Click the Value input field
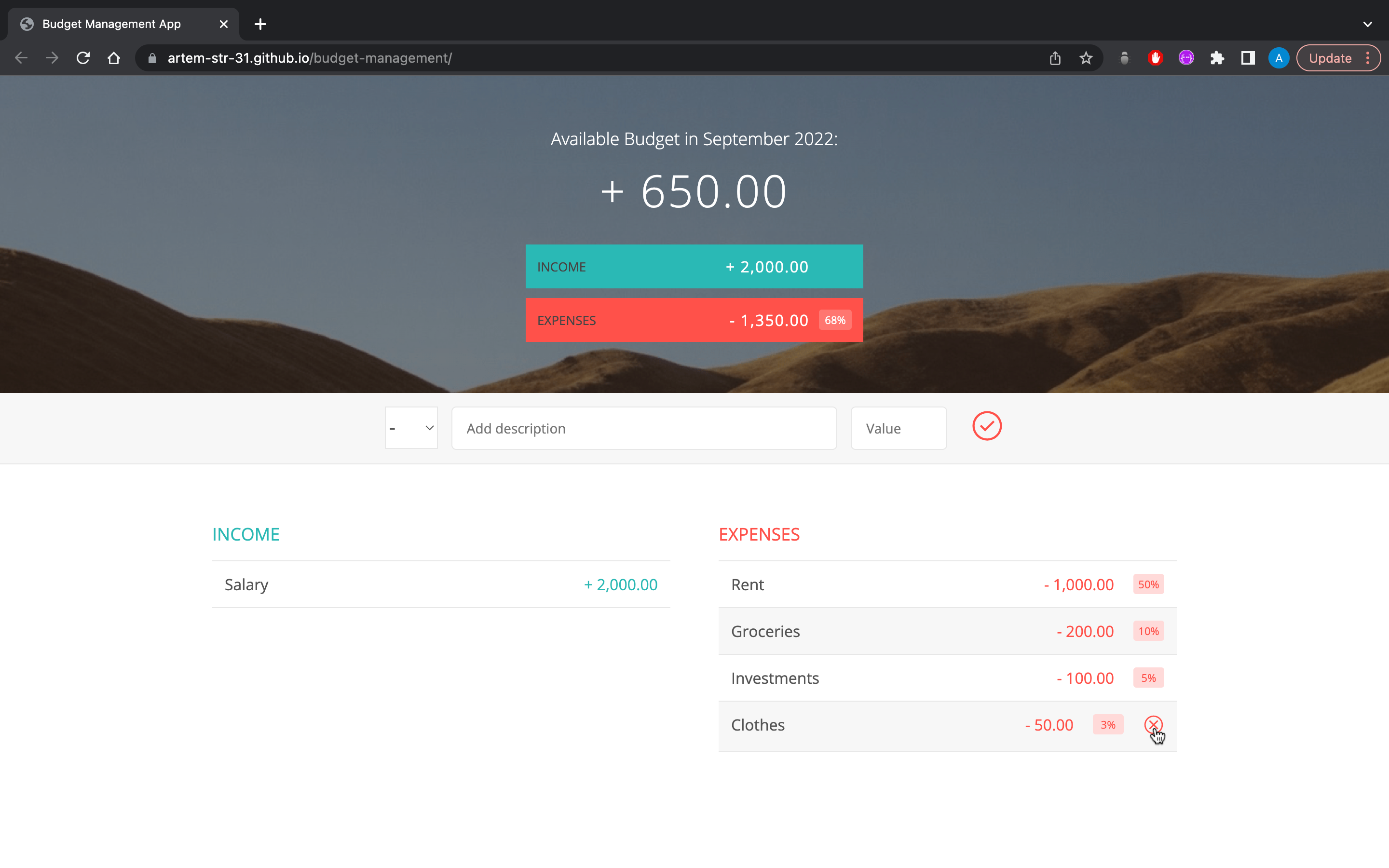 point(898,428)
